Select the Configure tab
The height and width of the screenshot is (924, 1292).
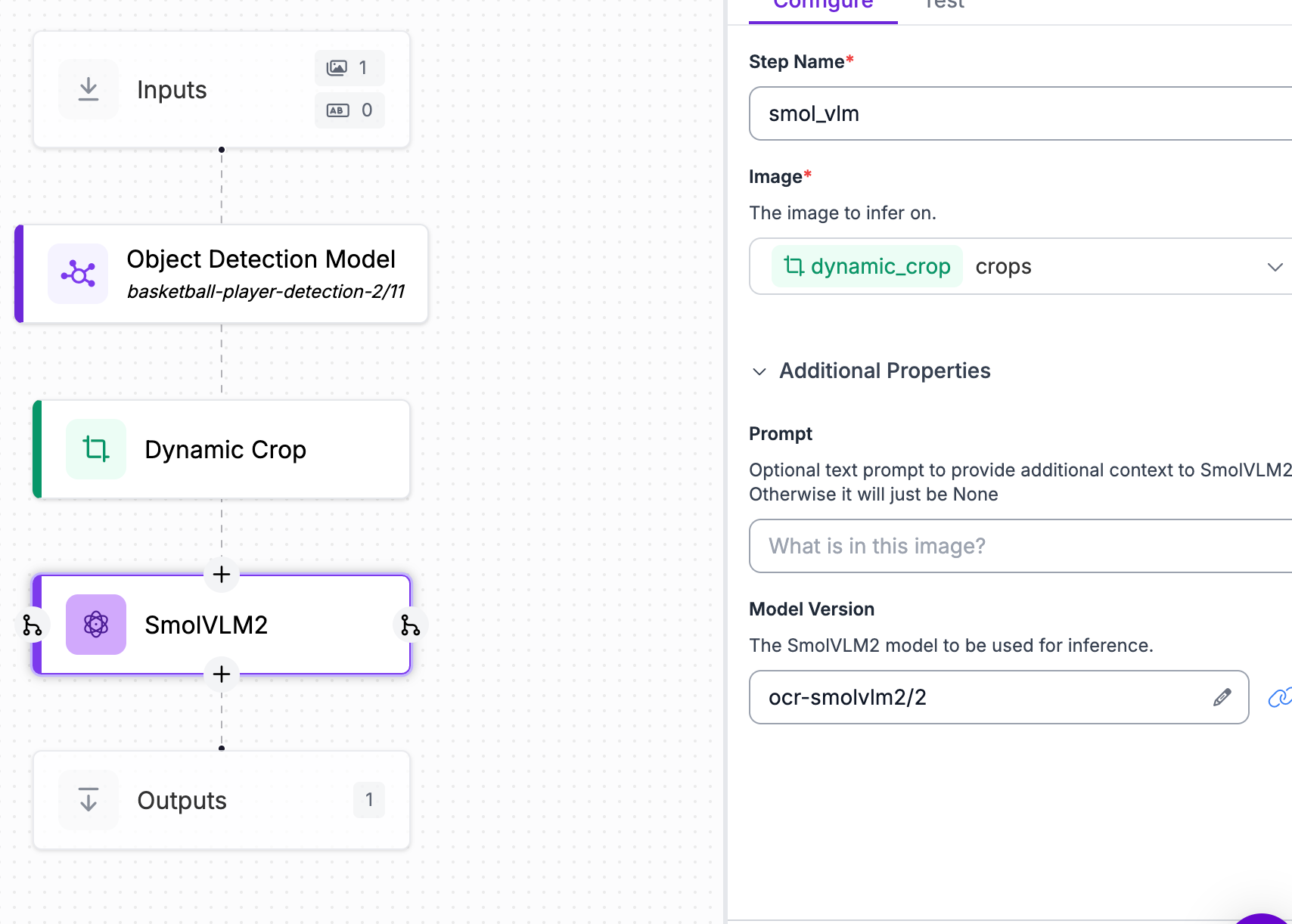click(823, 5)
